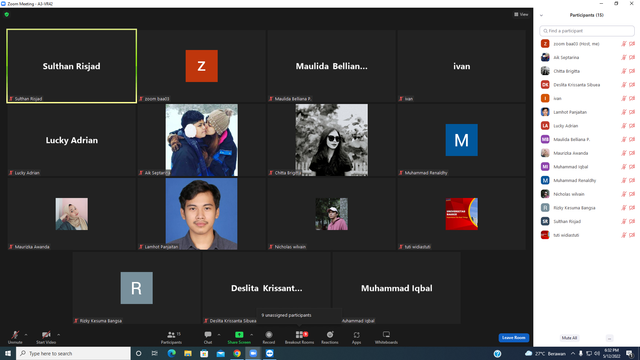Image resolution: width=640 pixels, height=360 pixels.
Task: Start recording with the Record icon
Action: point(269,337)
